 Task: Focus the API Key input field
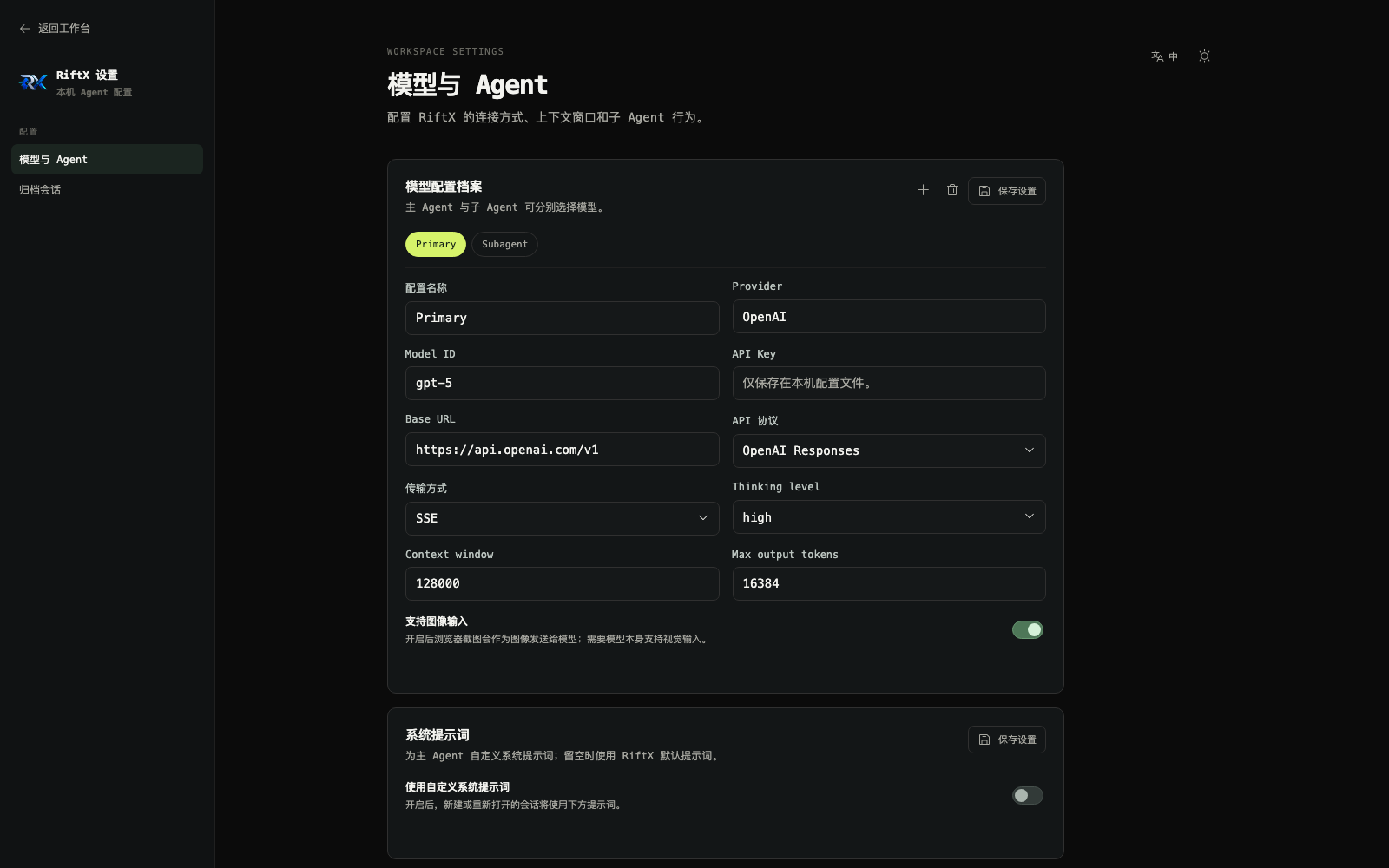point(889,383)
